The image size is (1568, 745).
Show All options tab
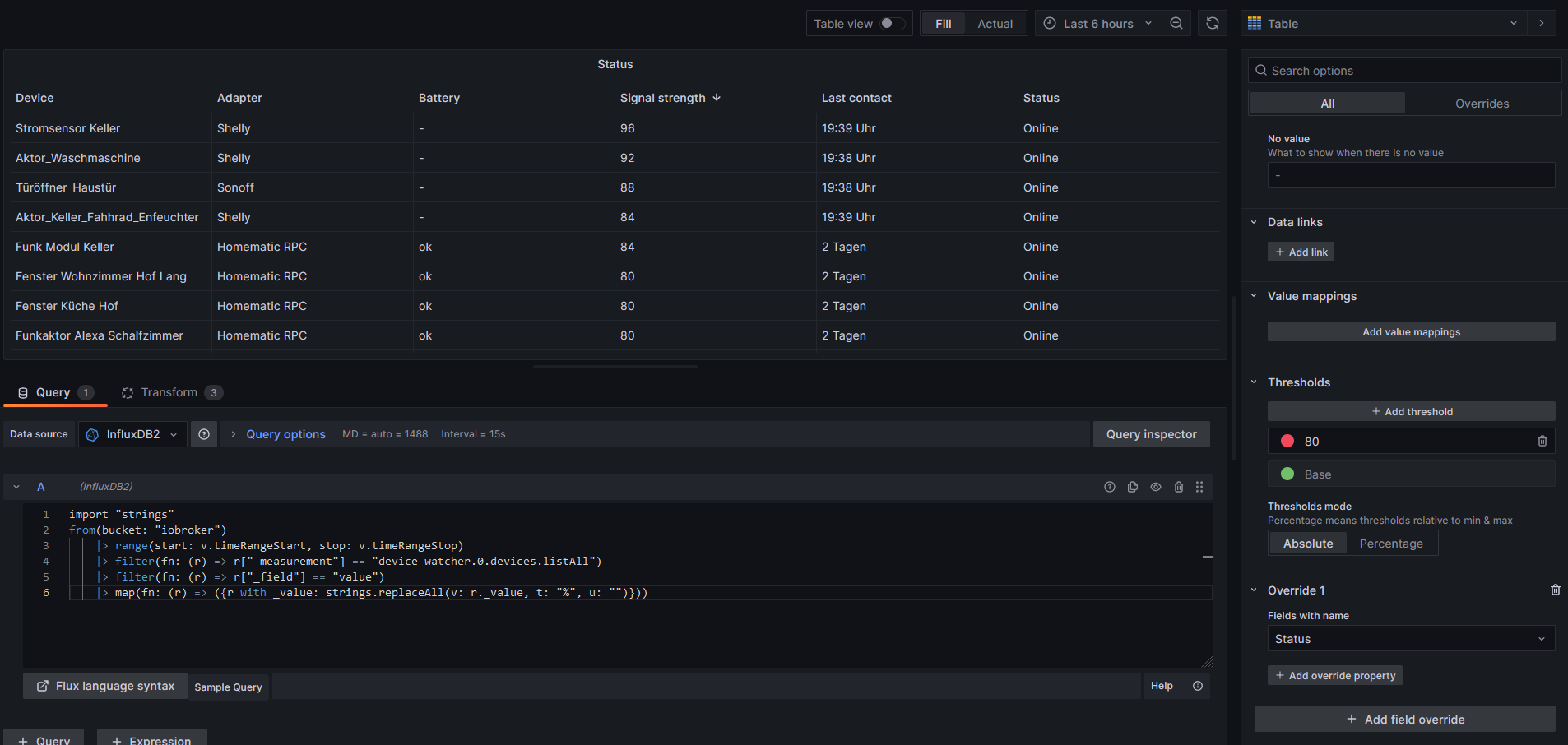[1328, 104]
